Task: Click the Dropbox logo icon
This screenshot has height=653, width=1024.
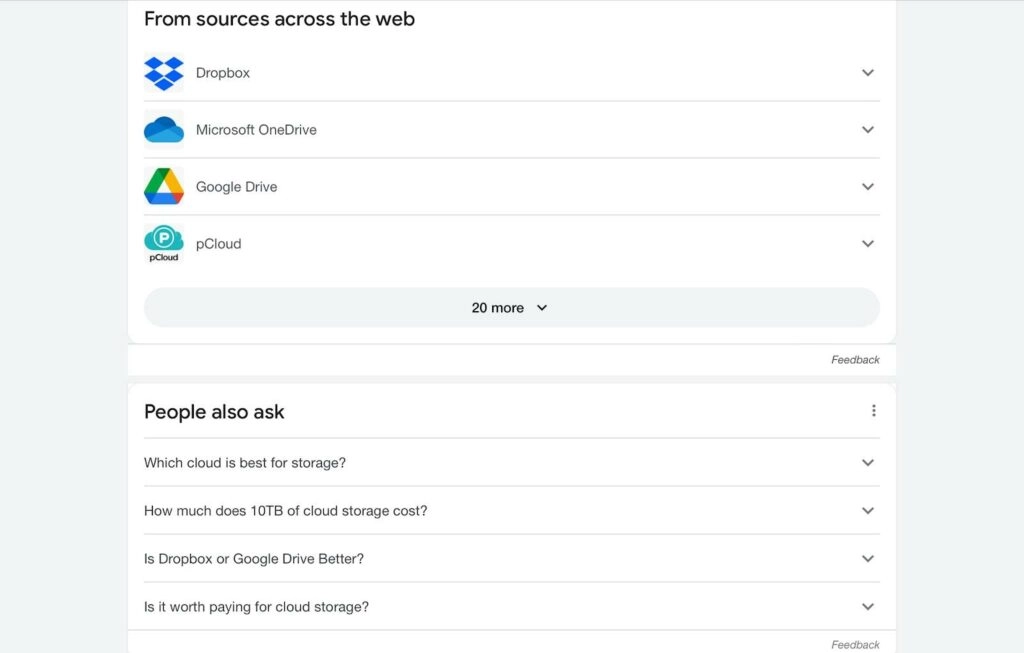Action: (x=164, y=73)
